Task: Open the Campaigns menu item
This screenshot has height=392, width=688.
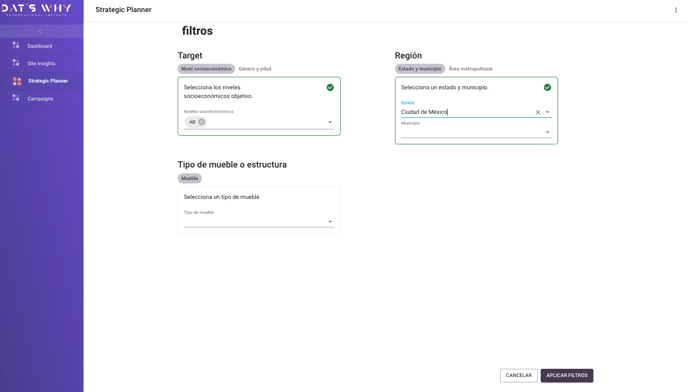Action: click(x=42, y=98)
